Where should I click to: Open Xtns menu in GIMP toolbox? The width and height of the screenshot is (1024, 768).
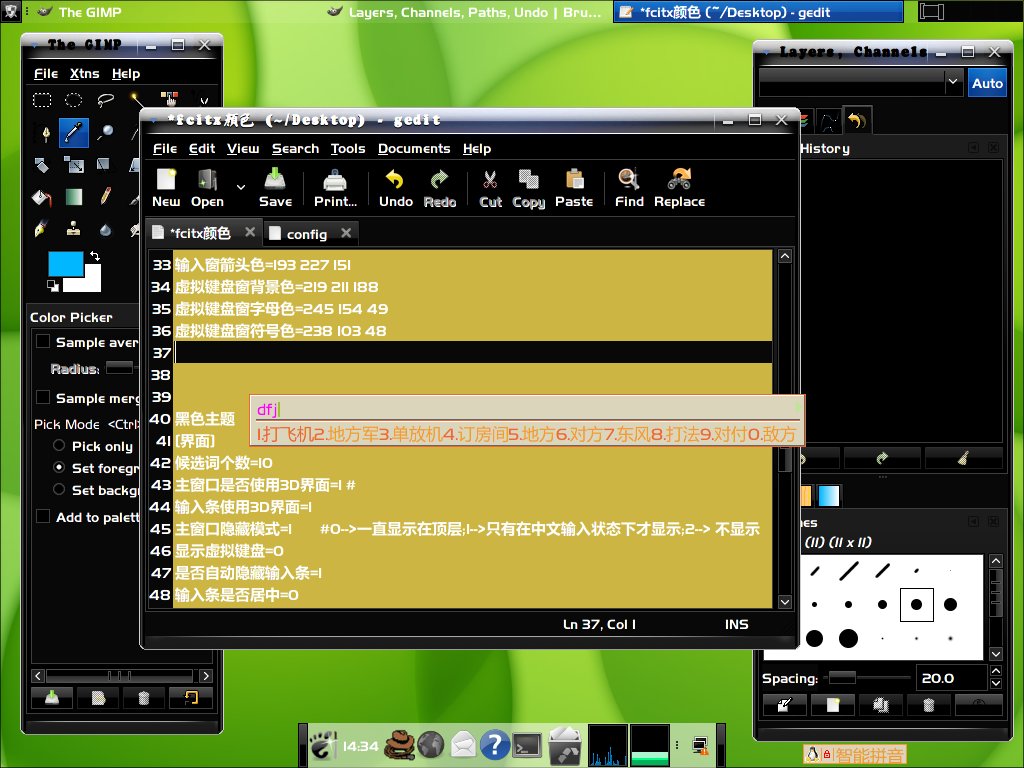tap(84, 73)
